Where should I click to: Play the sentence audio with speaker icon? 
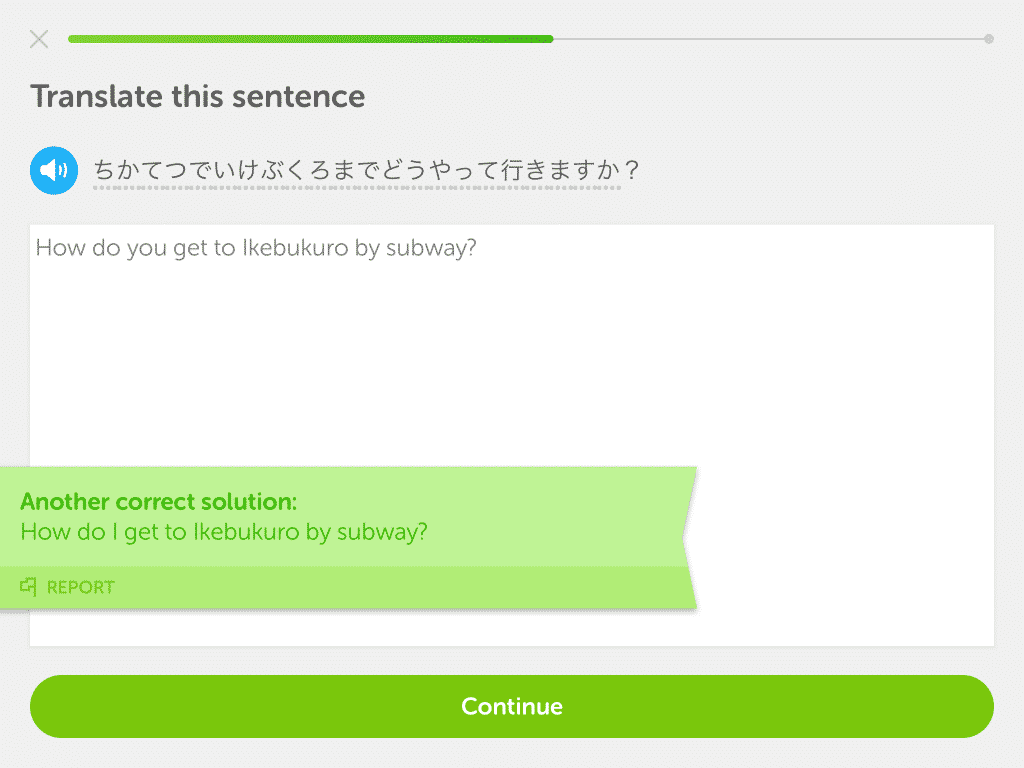coord(54,170)
